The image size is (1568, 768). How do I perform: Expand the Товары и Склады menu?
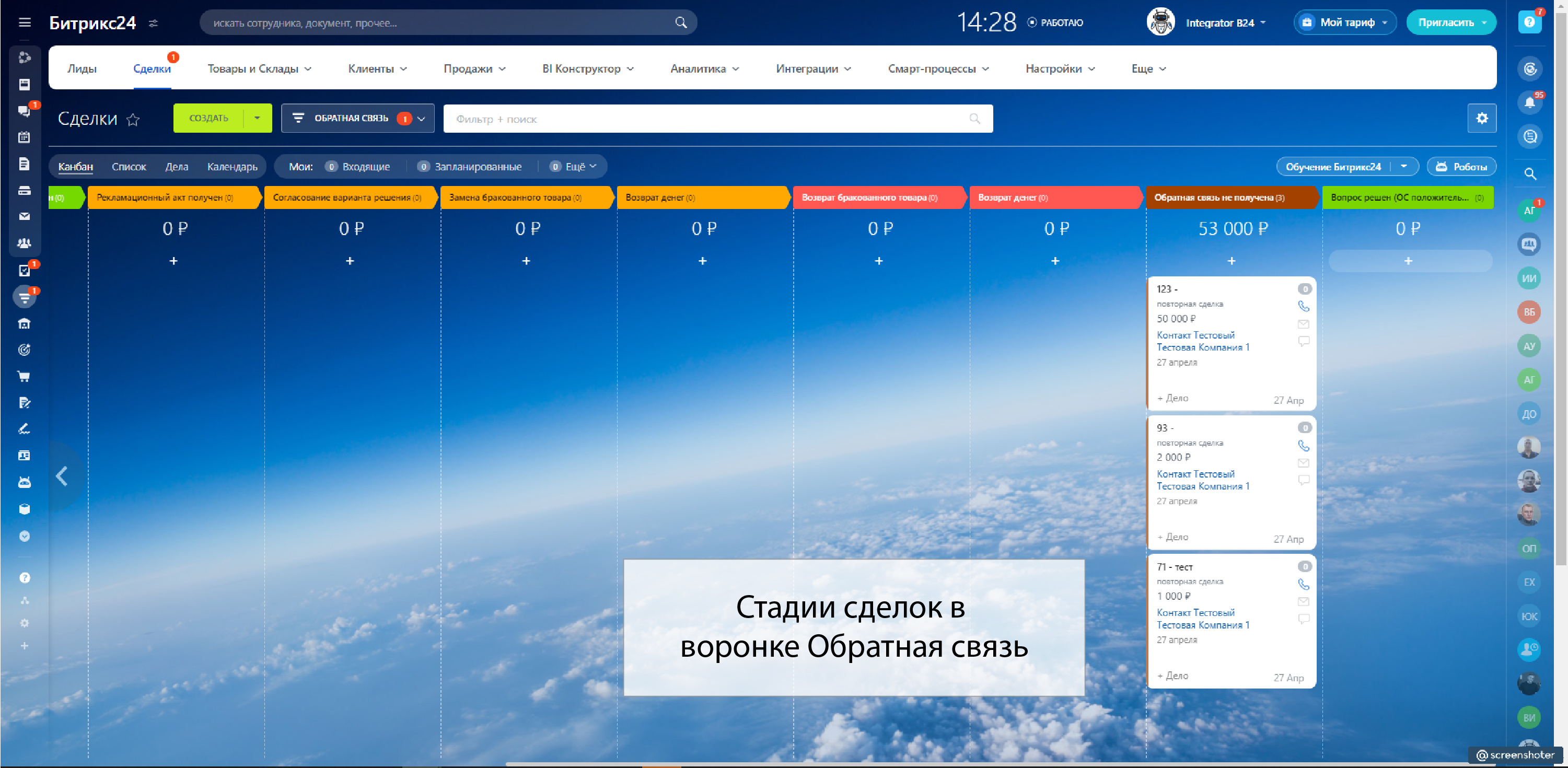[259, 69]
